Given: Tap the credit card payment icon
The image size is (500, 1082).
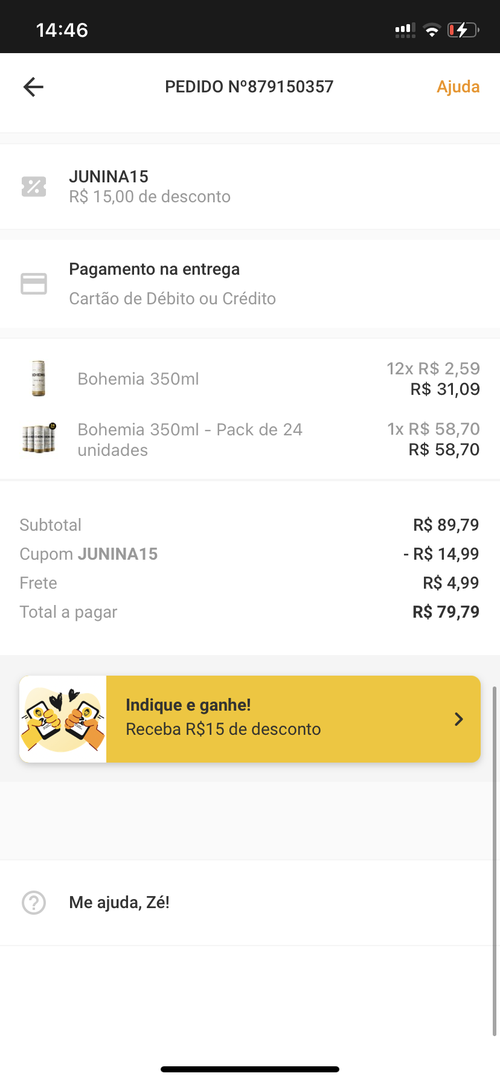Looking at the screenshot, I should [x=34, y=284].
